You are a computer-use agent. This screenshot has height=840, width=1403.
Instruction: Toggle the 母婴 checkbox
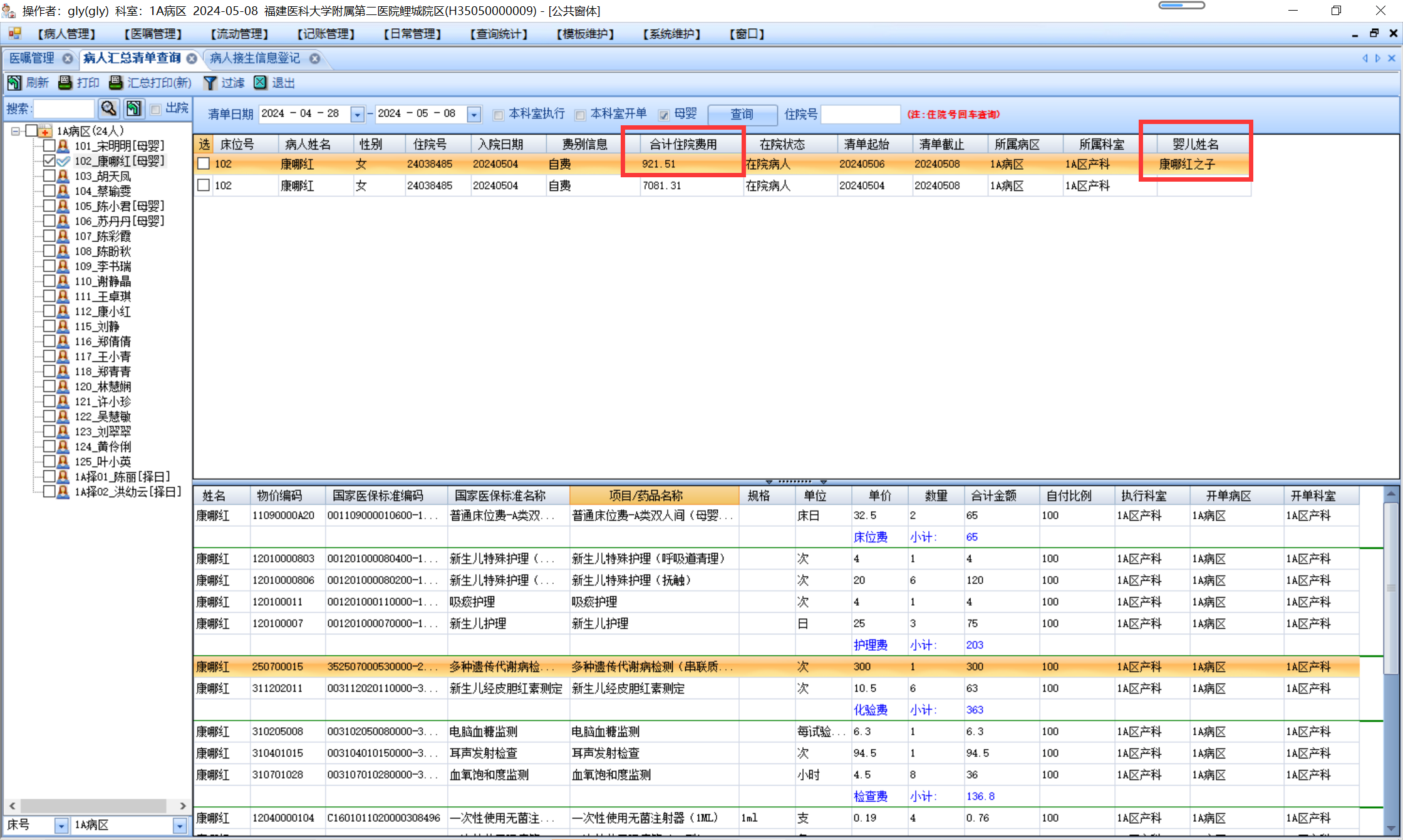(664, 115)
